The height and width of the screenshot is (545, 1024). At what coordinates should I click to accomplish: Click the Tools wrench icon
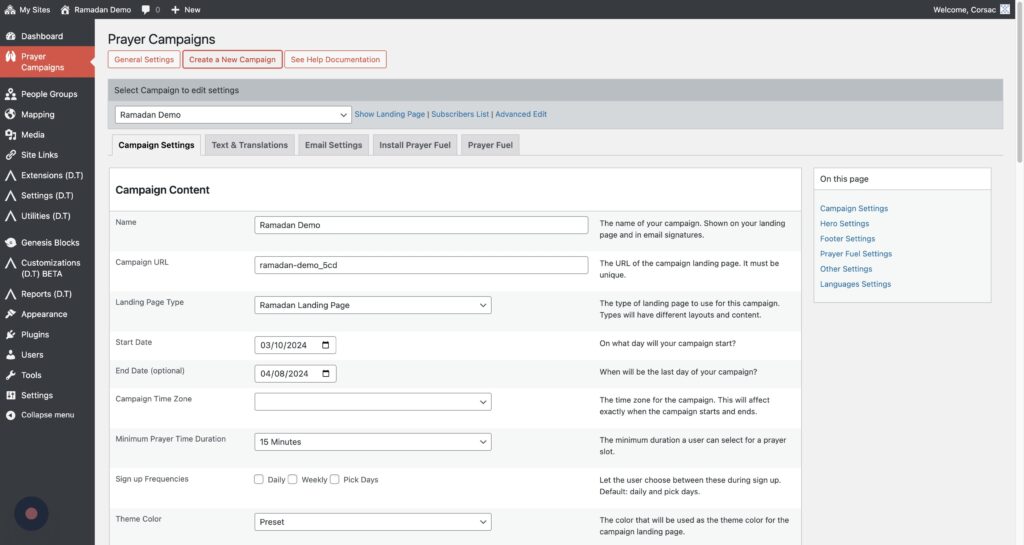click(x=10, y=375)
